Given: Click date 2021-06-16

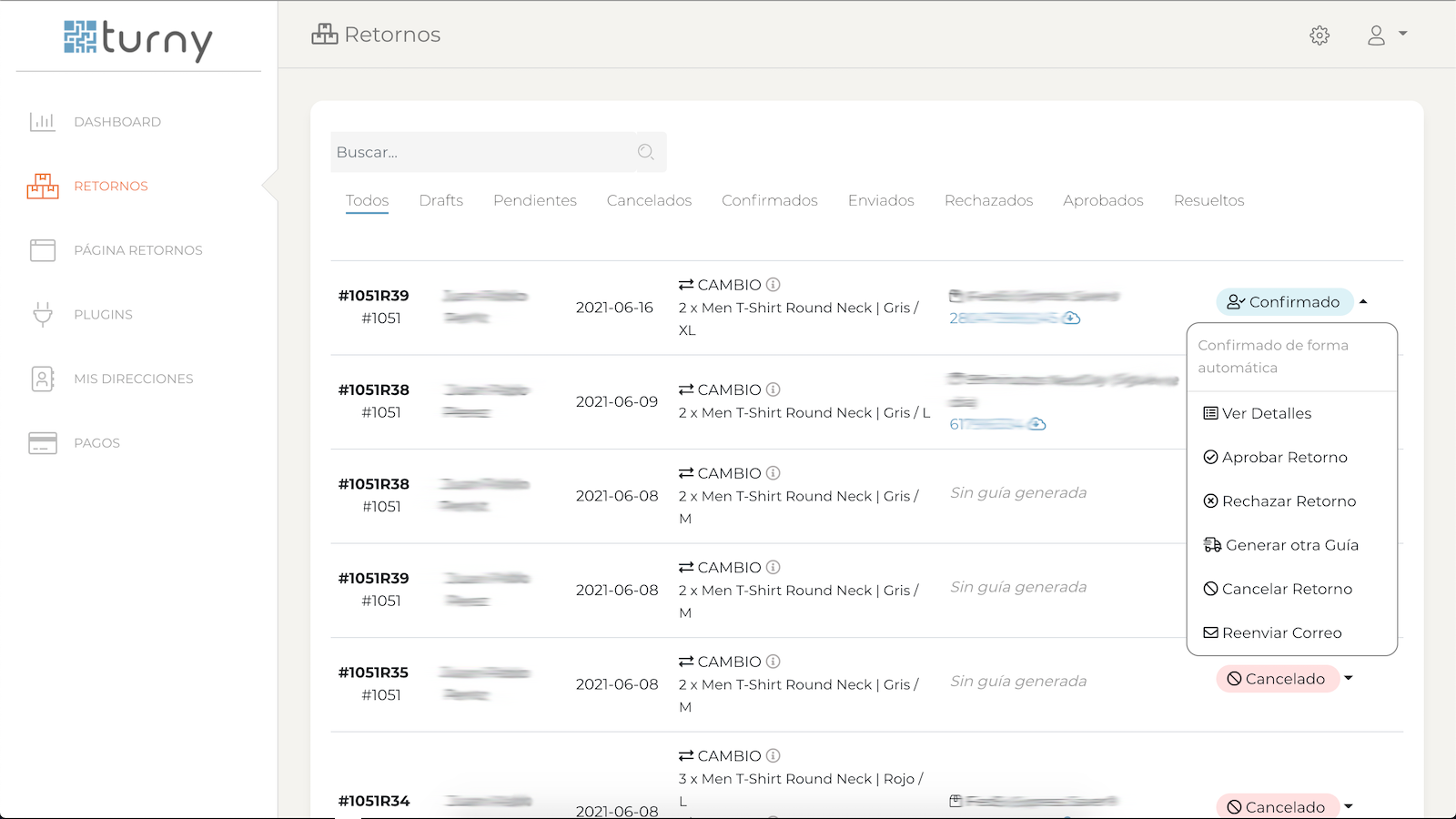Looking at the screenshot, I should [614, 308].
